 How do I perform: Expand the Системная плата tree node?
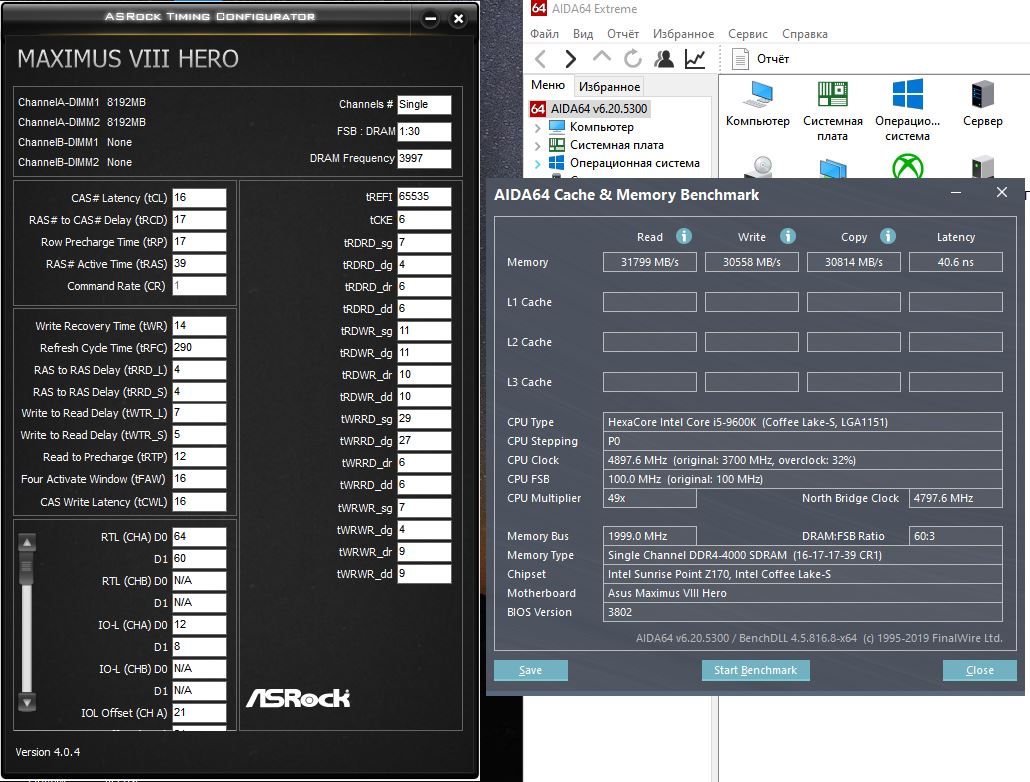pos(537,145)
